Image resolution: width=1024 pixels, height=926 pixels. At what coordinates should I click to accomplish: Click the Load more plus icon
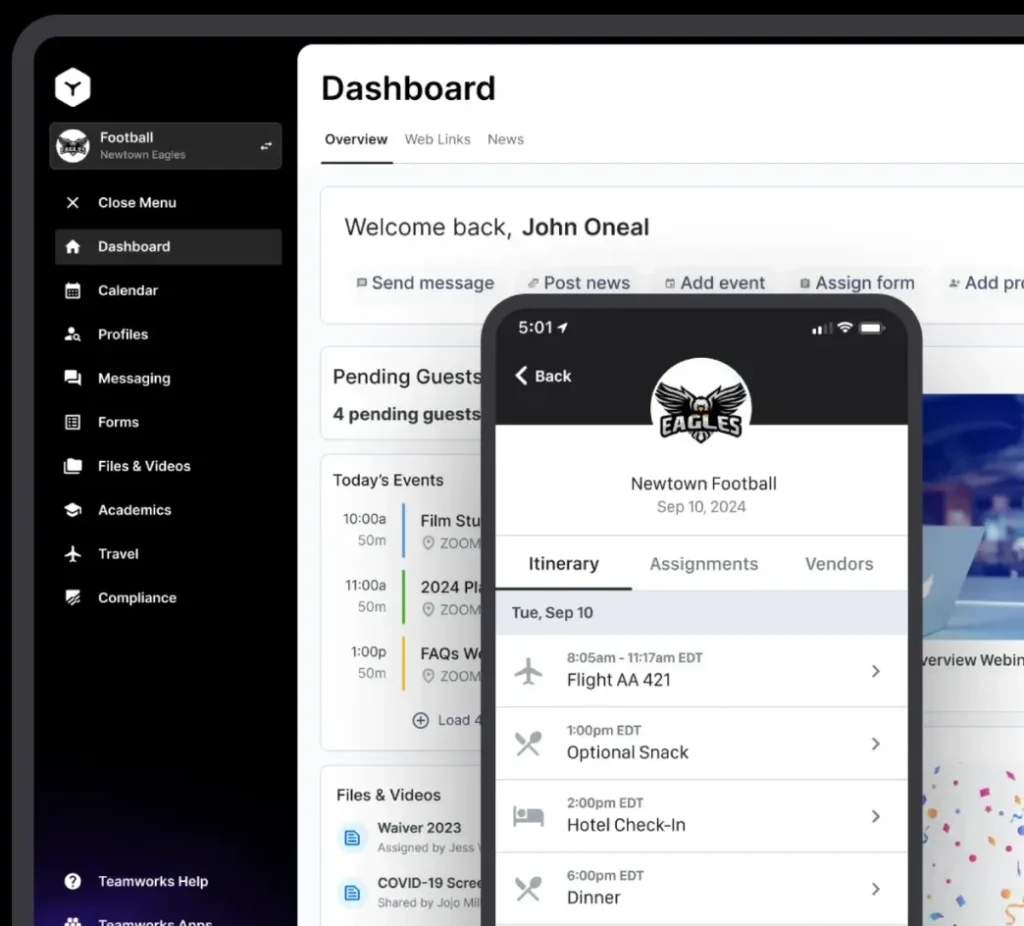[421, 720]
